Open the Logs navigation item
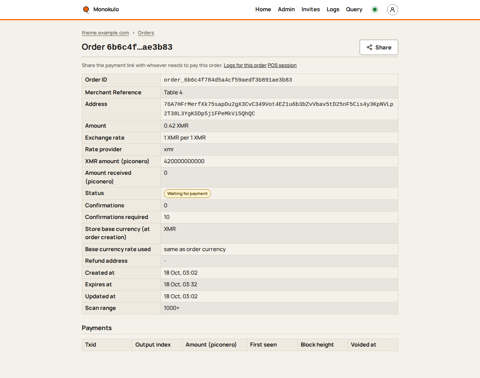Viewport: 480px width, 378px height. (x=333, y=9)
